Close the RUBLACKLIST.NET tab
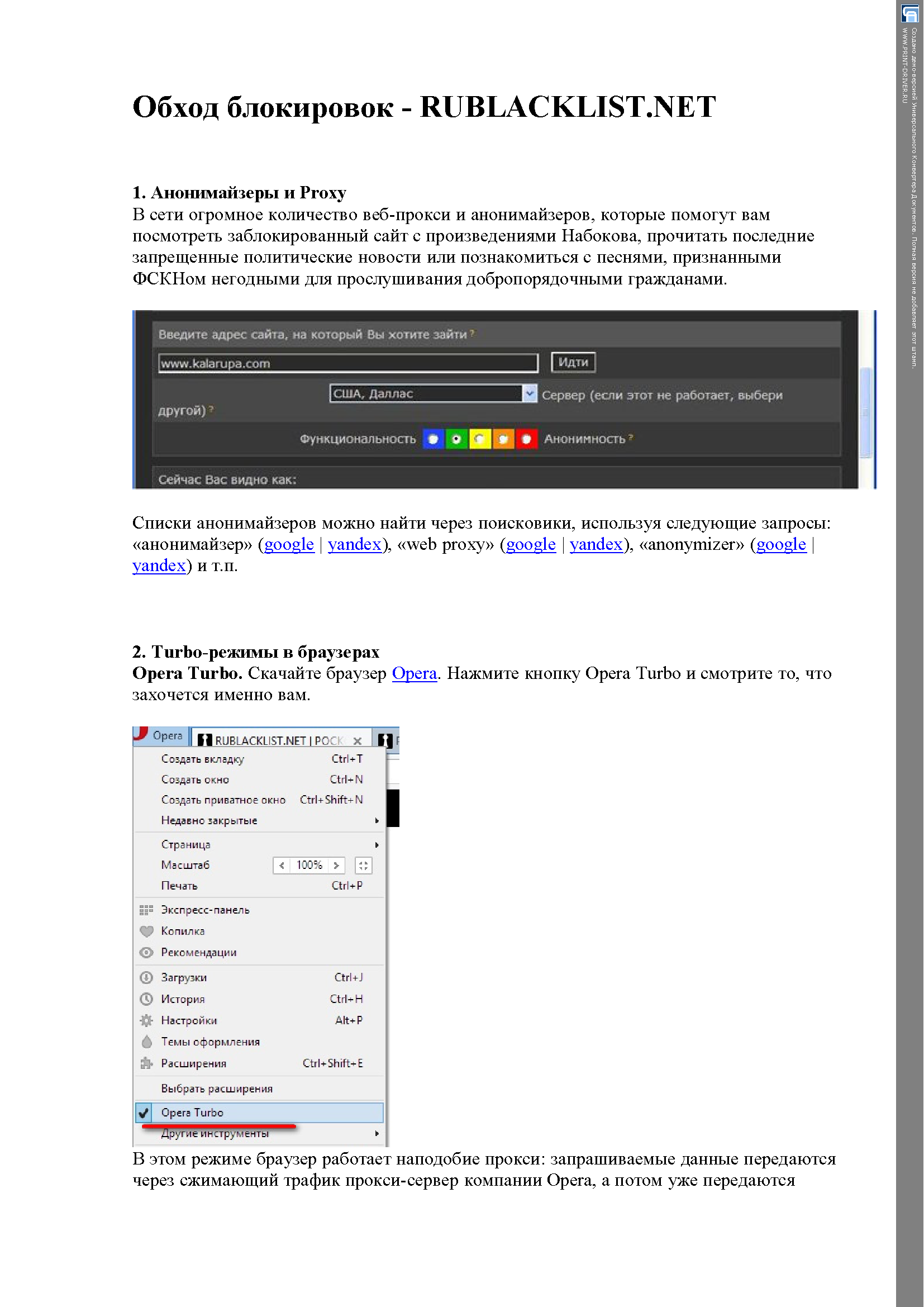The height and width of the screenshot is (1307, 924). [358, 741]
